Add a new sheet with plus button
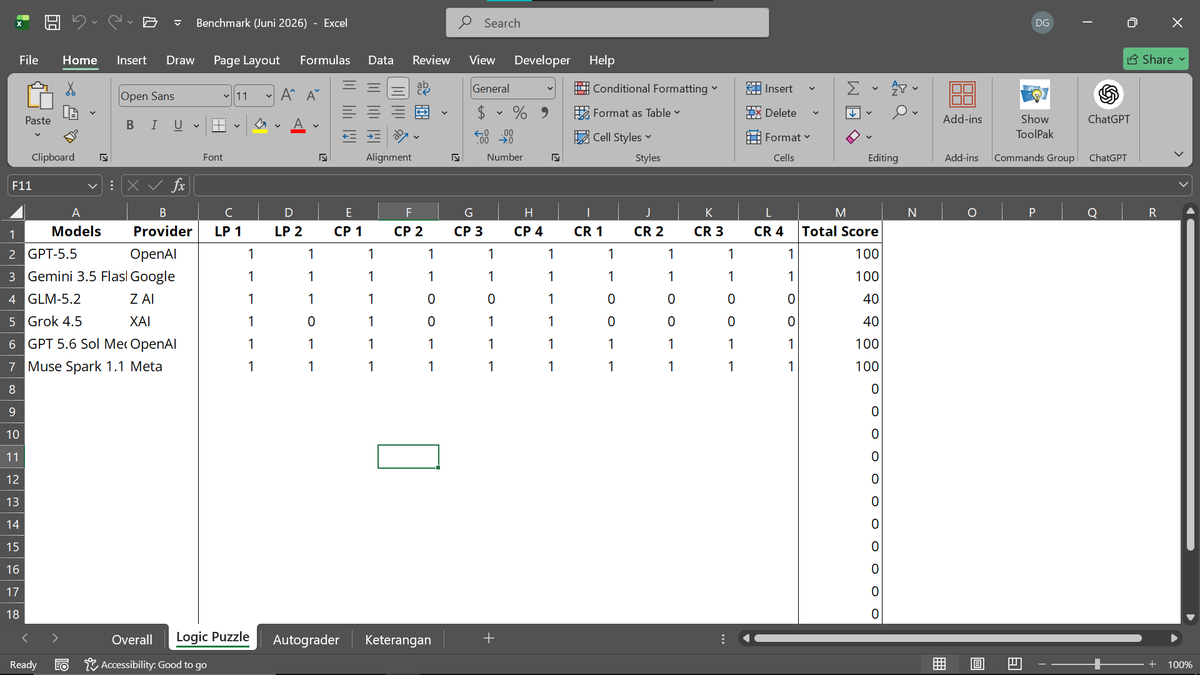The width and height of the screenshot is (1200, 675). tap(488, 638)
